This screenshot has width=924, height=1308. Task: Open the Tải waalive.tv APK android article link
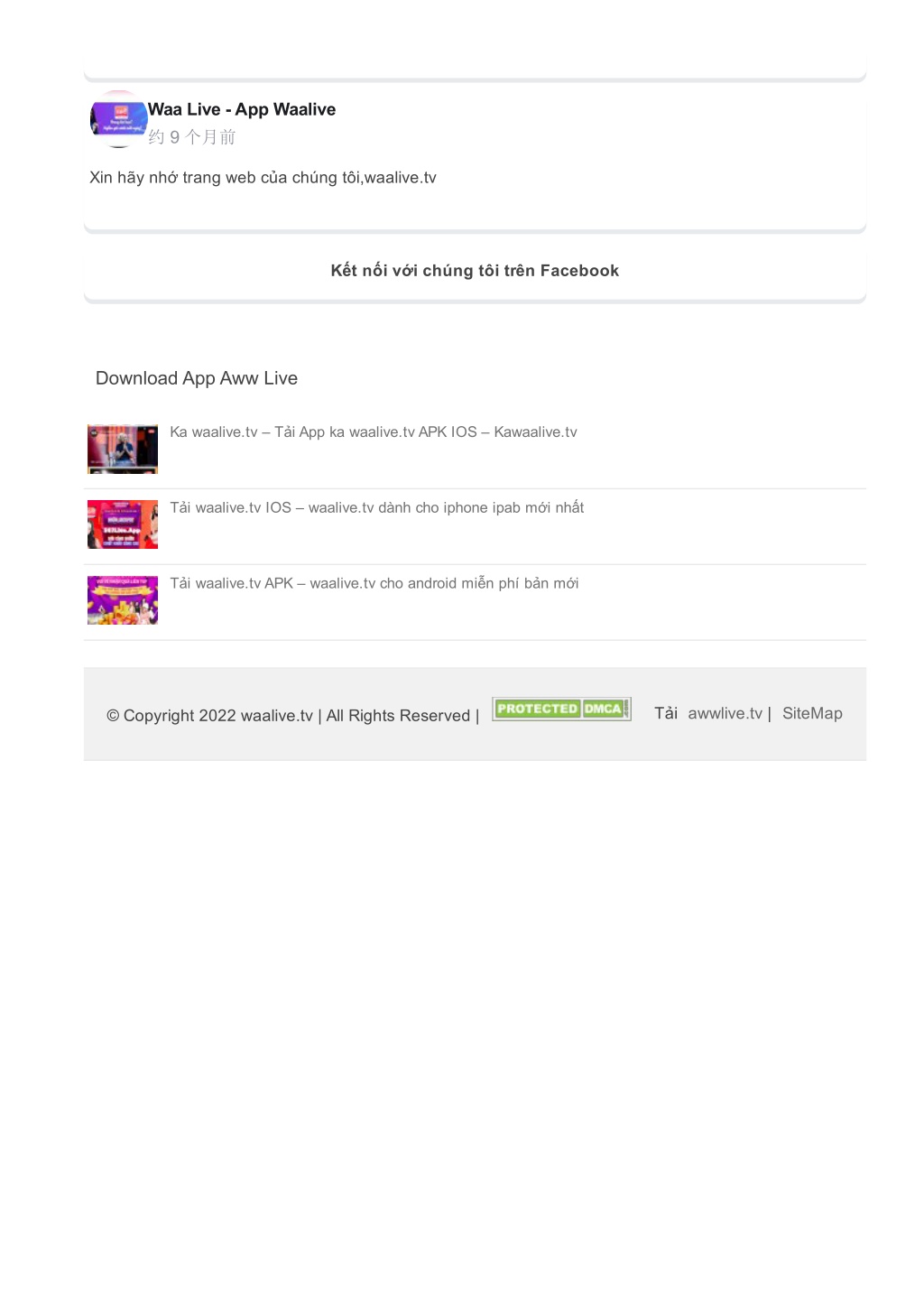click(x=374, y=584)
